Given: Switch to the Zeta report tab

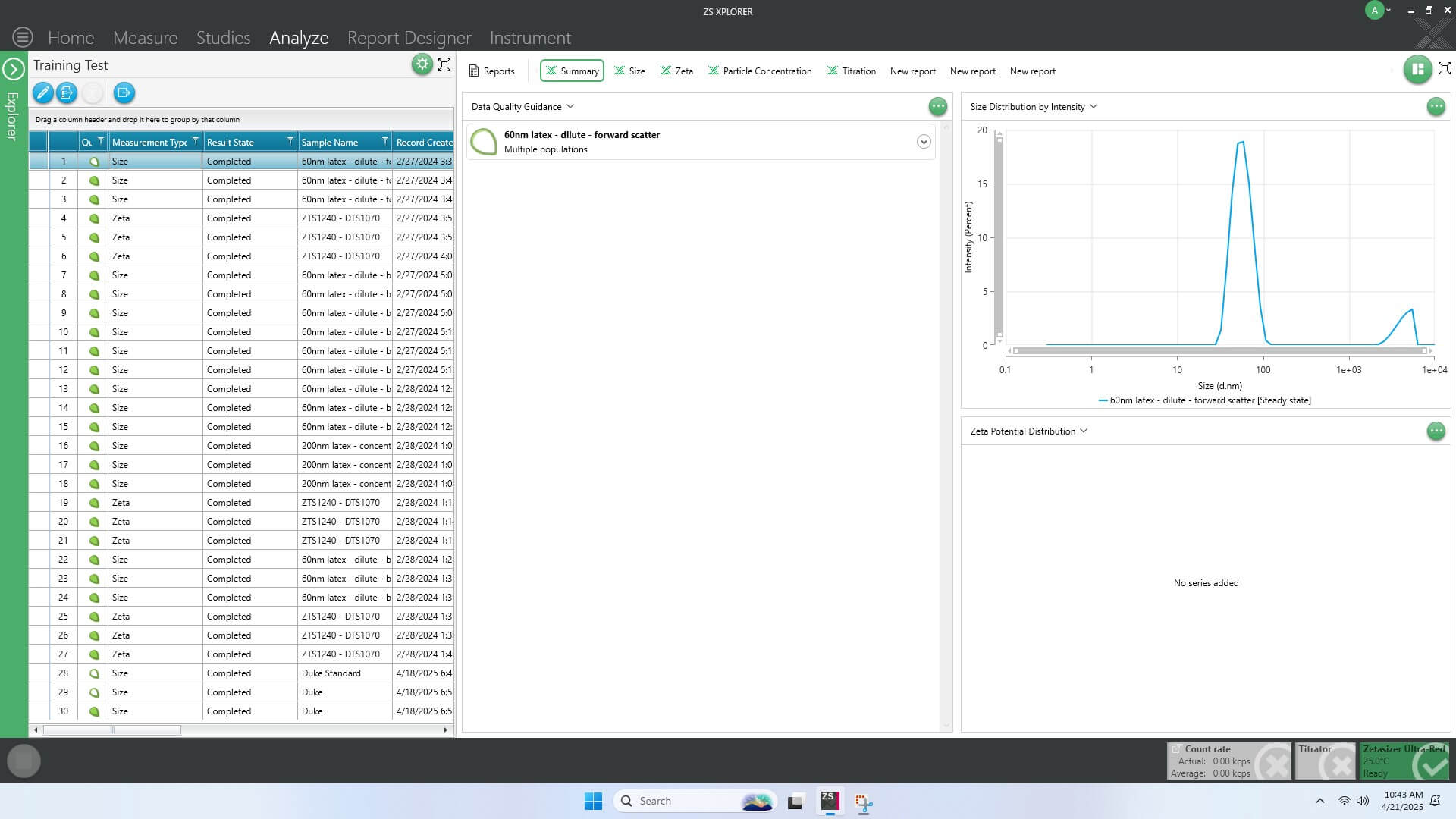Looking at the screenshot, I should click(x=676, y=71).
